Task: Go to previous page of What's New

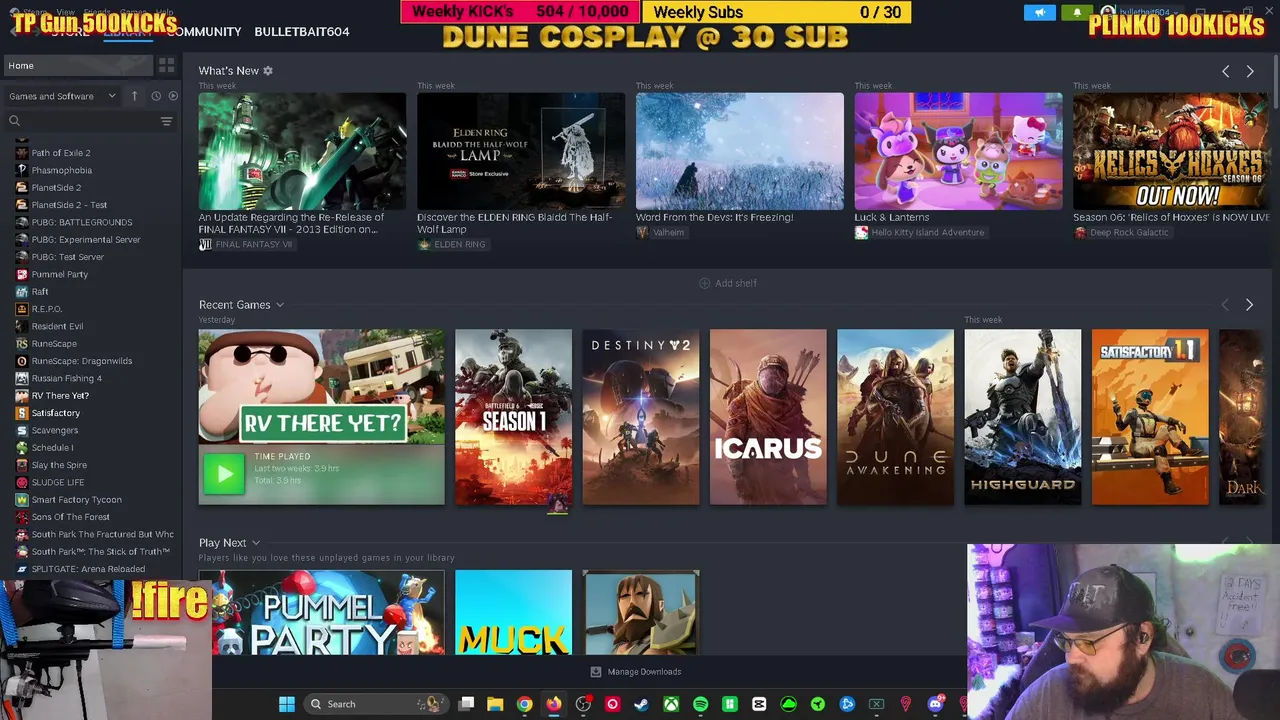Action: 1225,72
